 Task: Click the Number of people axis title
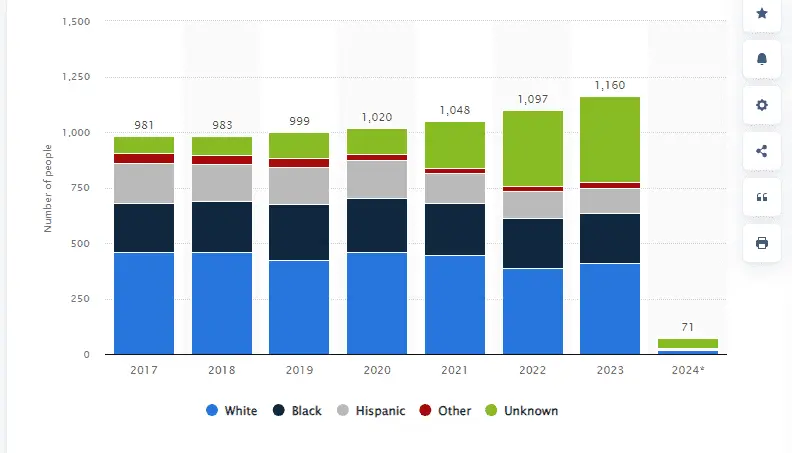[48, 188]
